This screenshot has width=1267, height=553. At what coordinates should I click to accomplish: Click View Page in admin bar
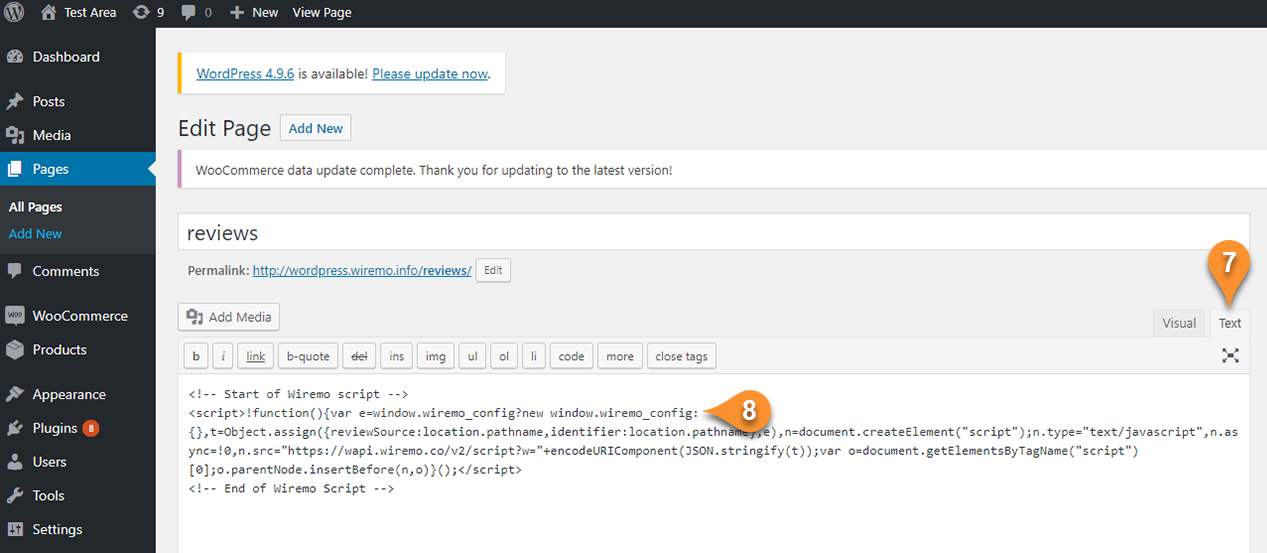pos(322,12)
